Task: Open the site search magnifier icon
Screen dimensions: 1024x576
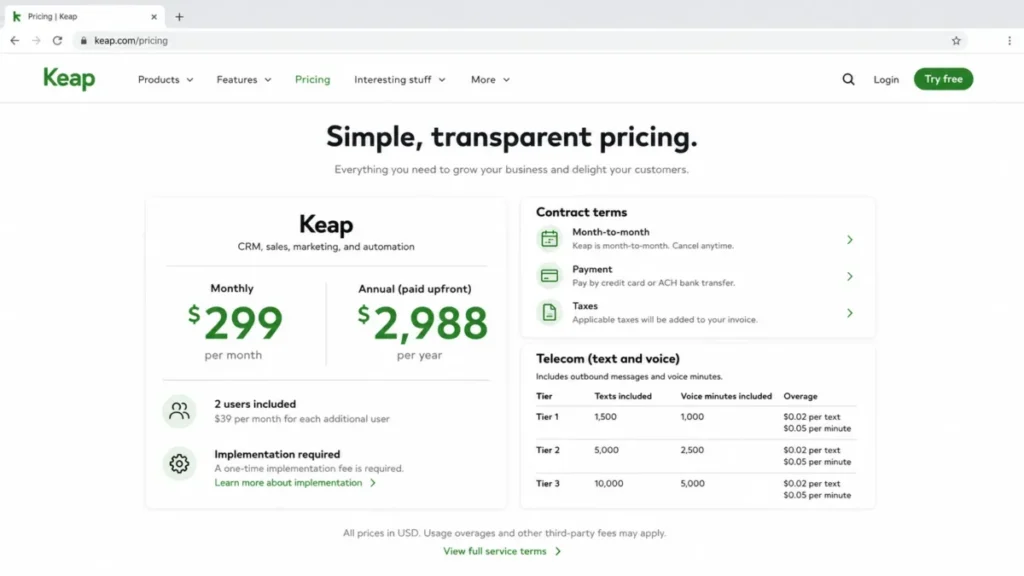Action: coord(848,79)
